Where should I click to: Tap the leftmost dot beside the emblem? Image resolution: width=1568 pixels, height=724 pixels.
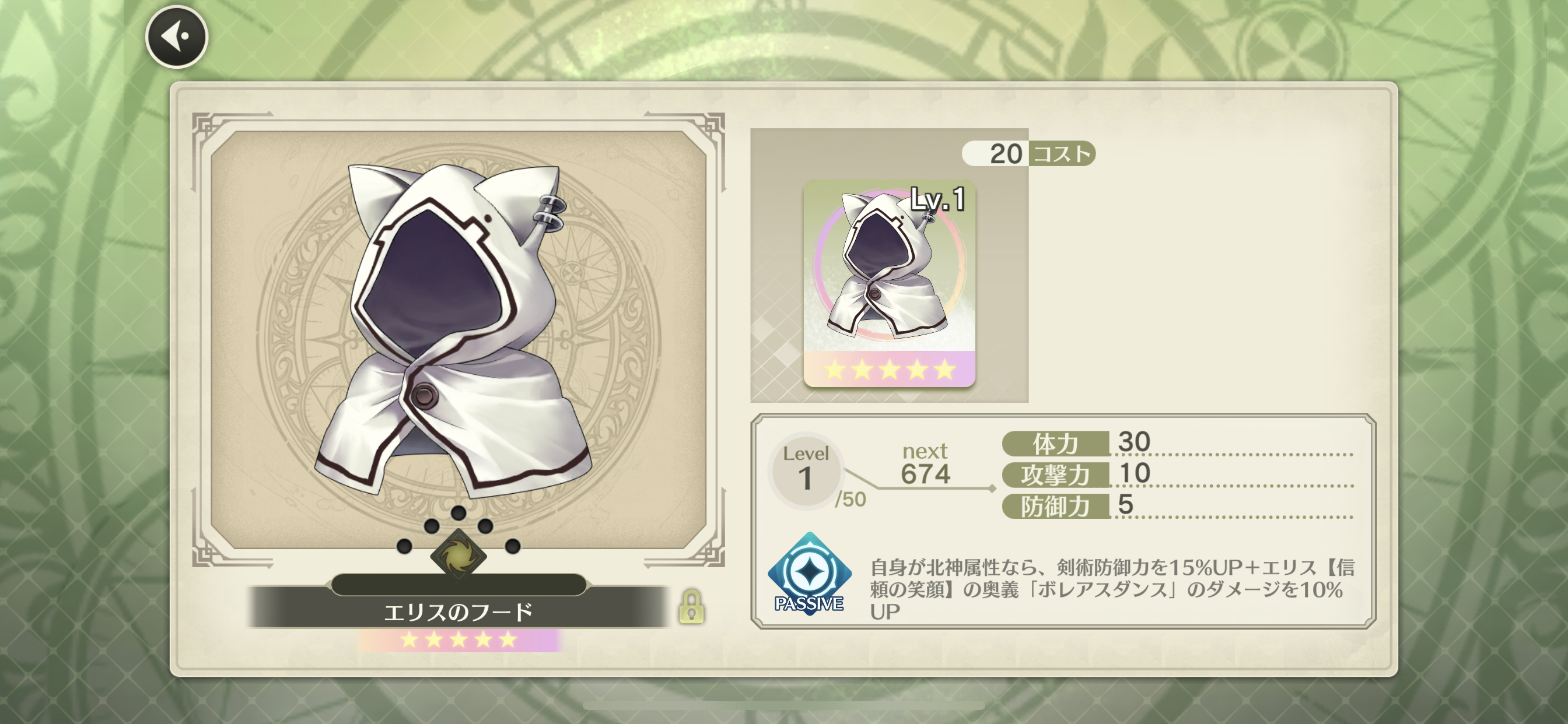404,546
